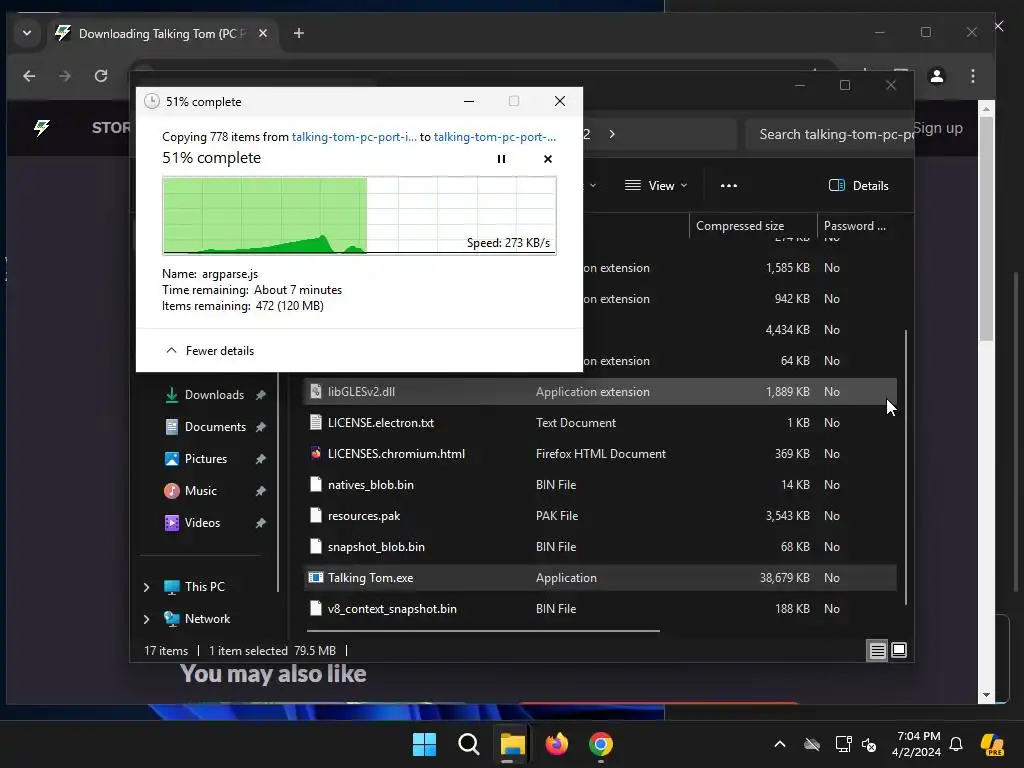Viewport: 1024px width, 768px height.
Task: Click the Talking Tom.exe file icon
Action: coord(316,577)
